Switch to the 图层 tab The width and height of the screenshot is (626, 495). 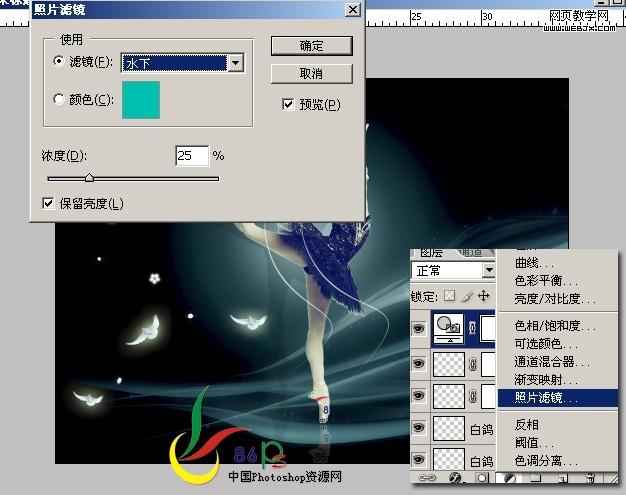coord(432,253)
